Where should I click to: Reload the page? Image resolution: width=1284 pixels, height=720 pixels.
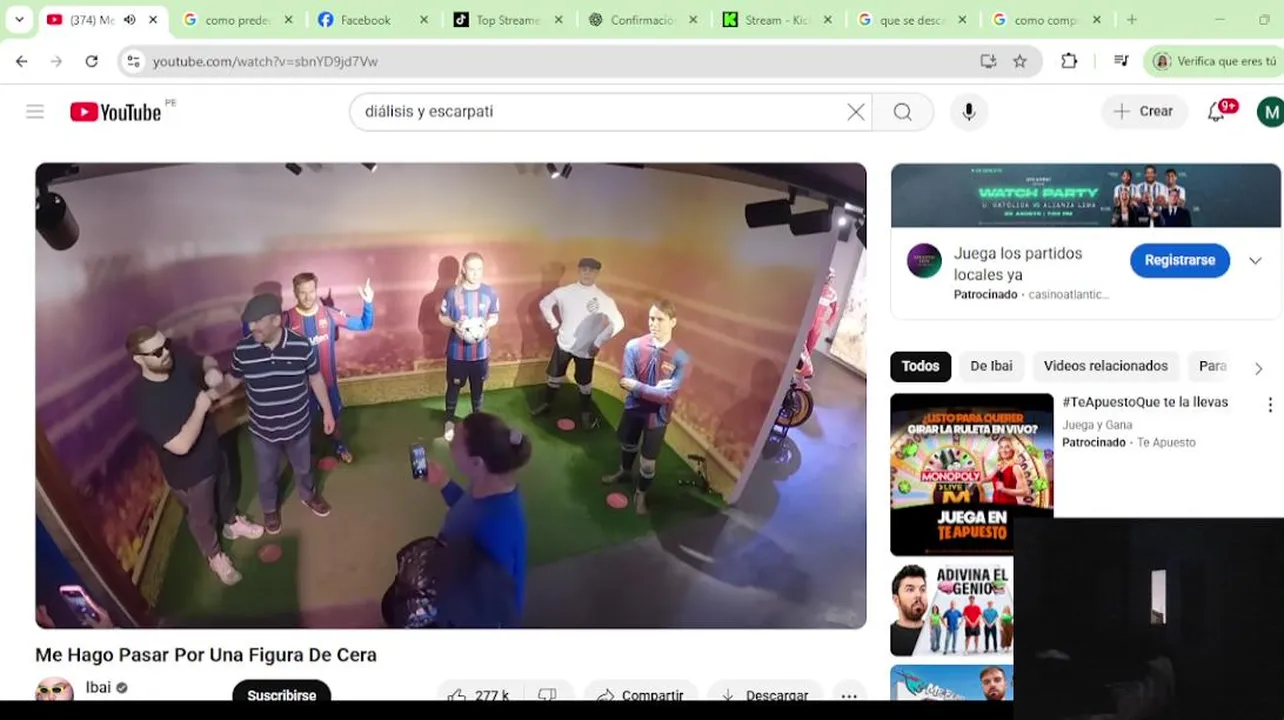[91, 61]
